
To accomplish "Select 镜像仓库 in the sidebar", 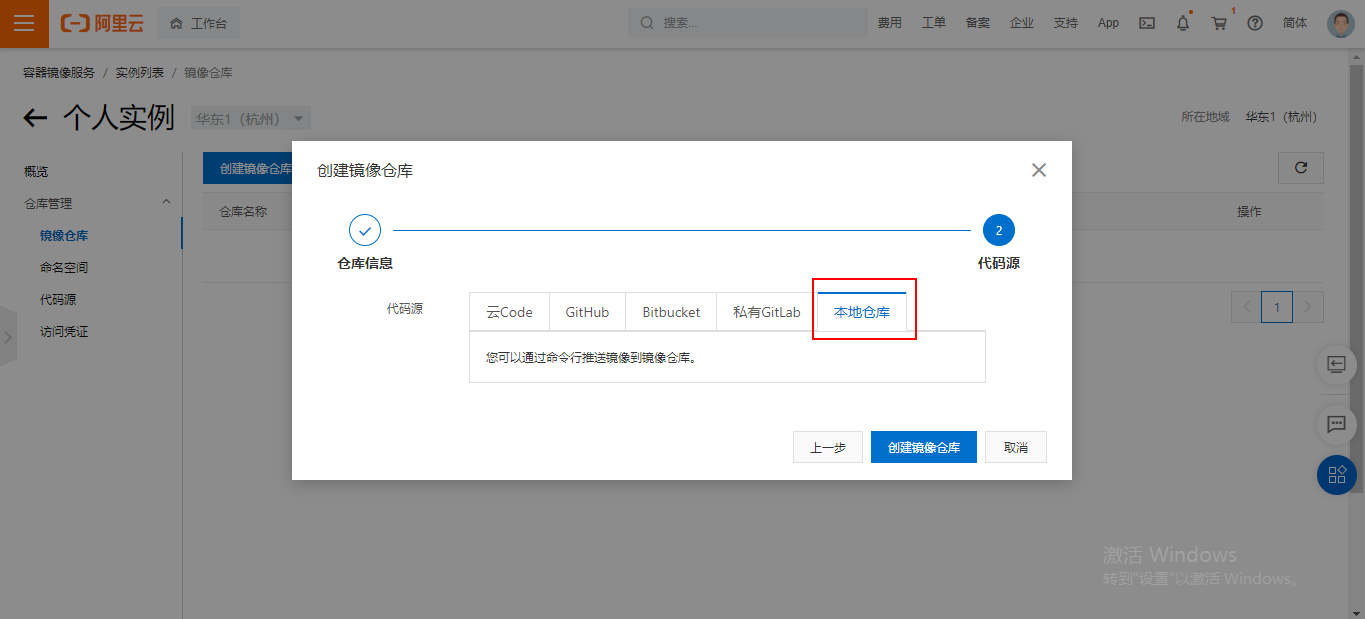I will pos(64,236).
